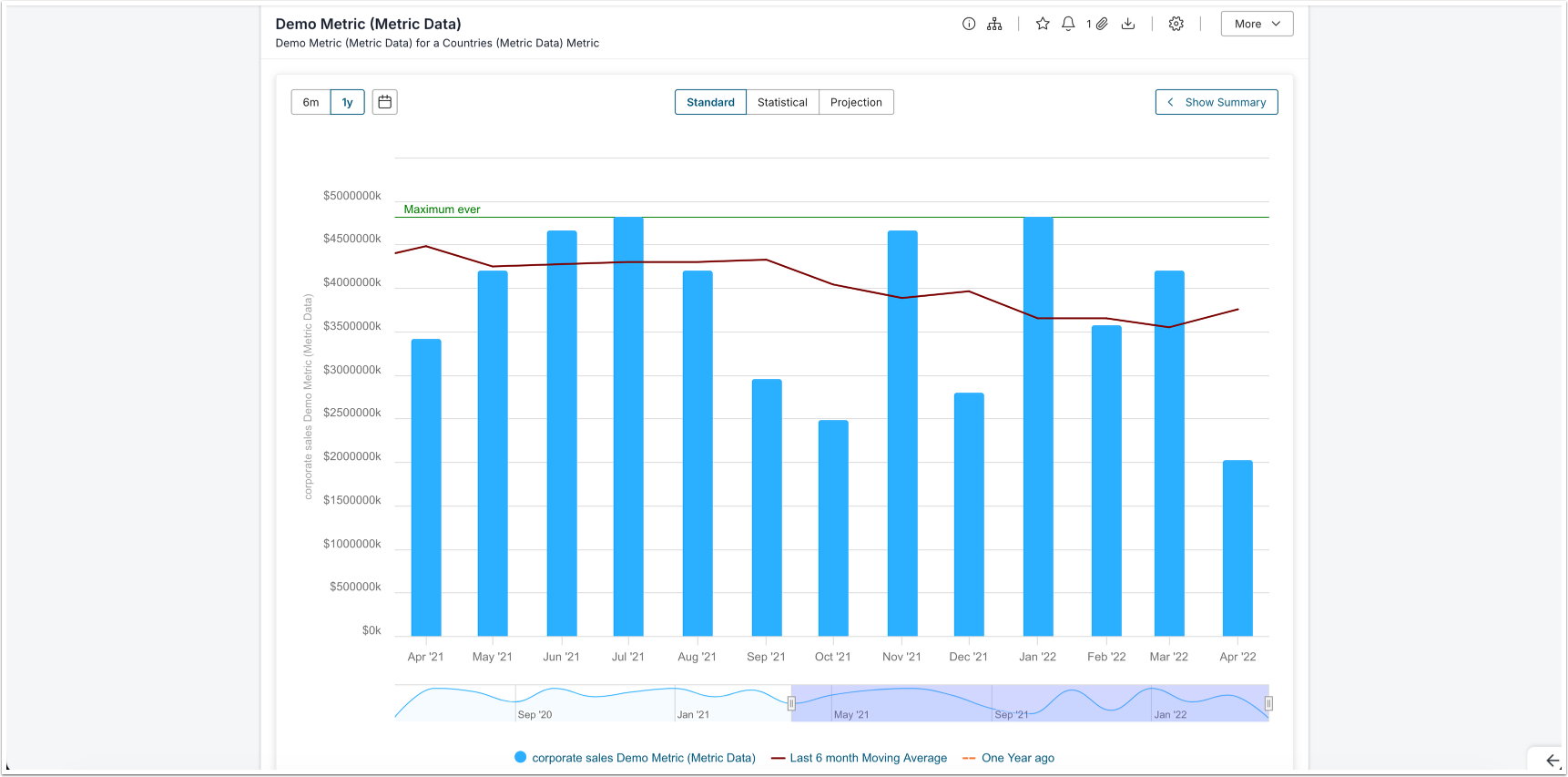Click the hierarchy diagram icon
Image resolution: width=1568 pixels, height=777 pixels.
click(994, 24)
